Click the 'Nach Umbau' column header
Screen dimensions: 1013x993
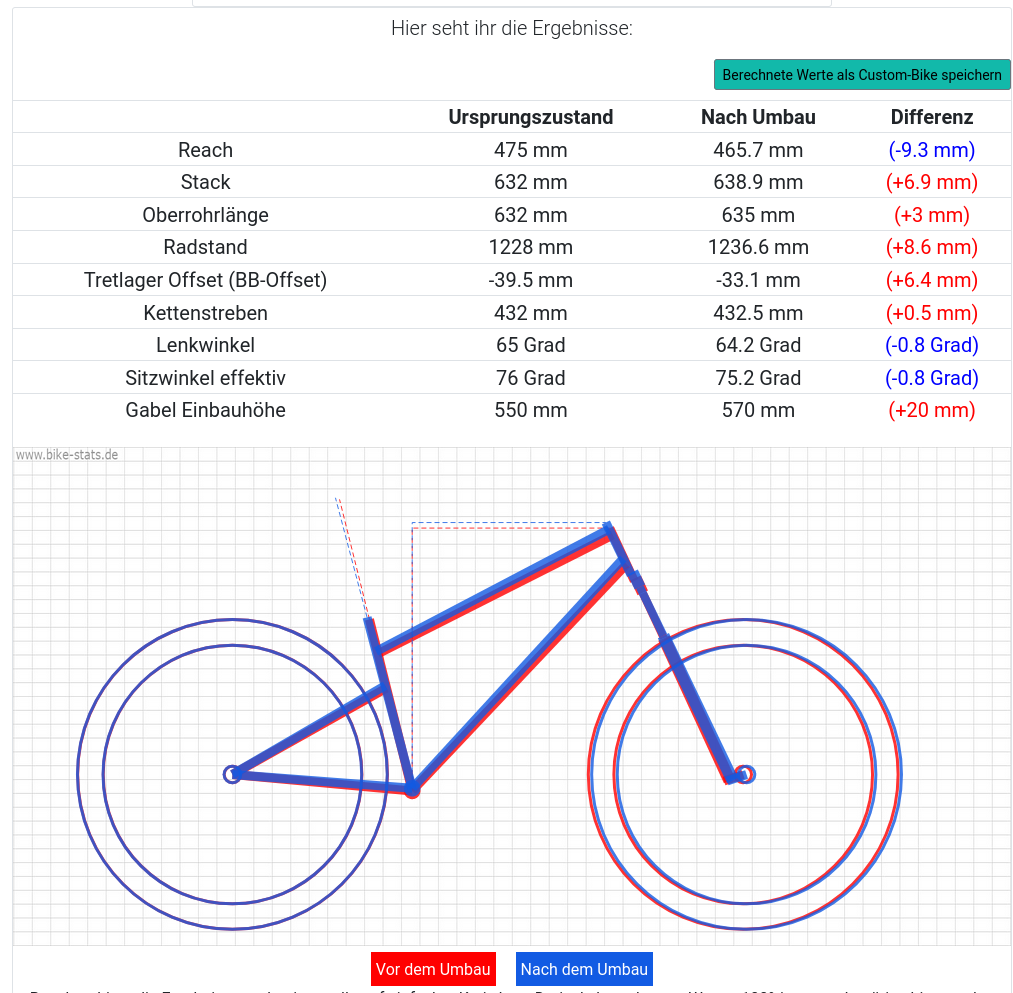pyautogui.click(x=758, y=117)
